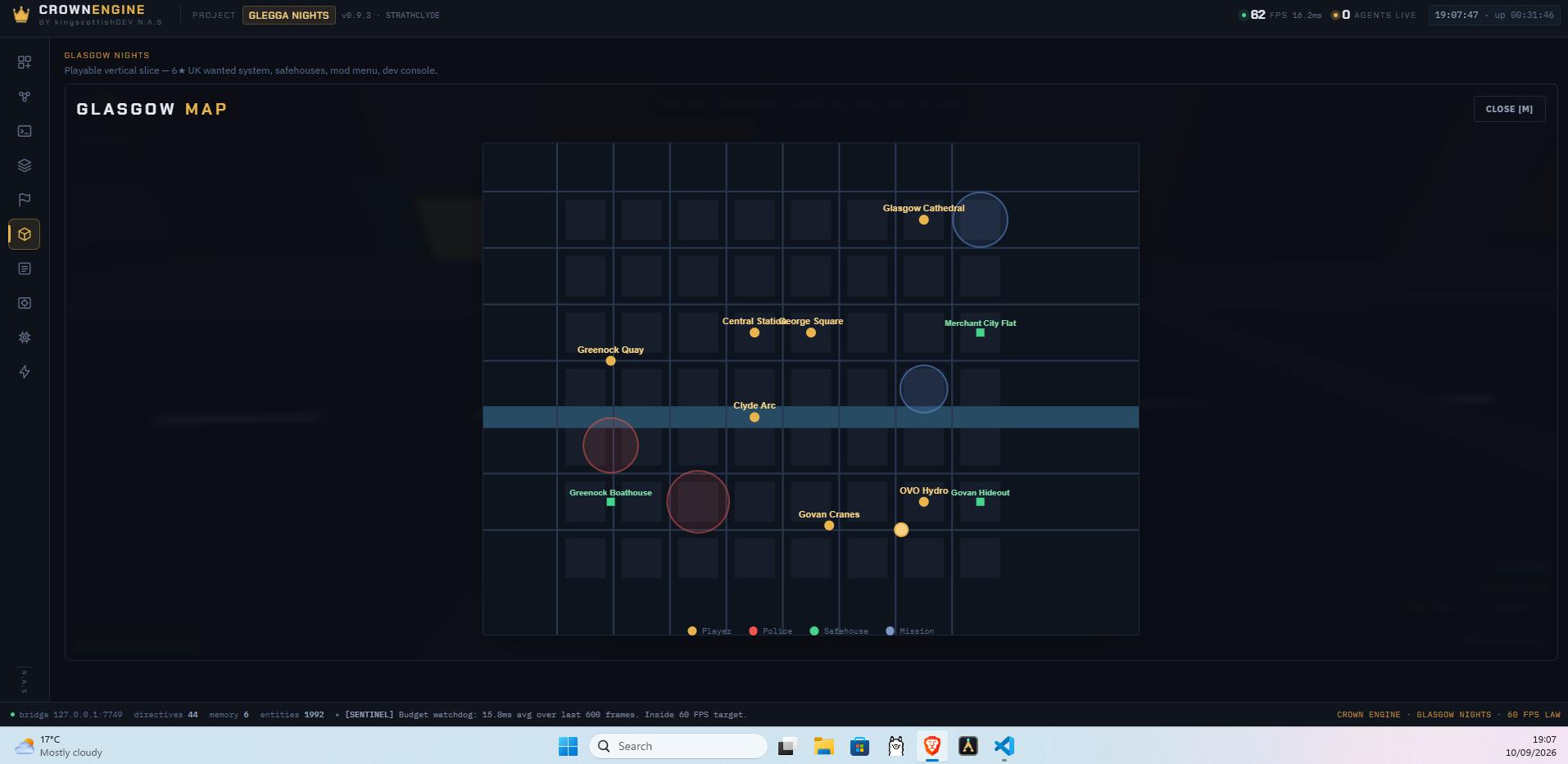Select the GLEGGA NIGHTS project badge
Image resolution: width=1568 pixels, height=764 pixels.
(x=288, y=15)
